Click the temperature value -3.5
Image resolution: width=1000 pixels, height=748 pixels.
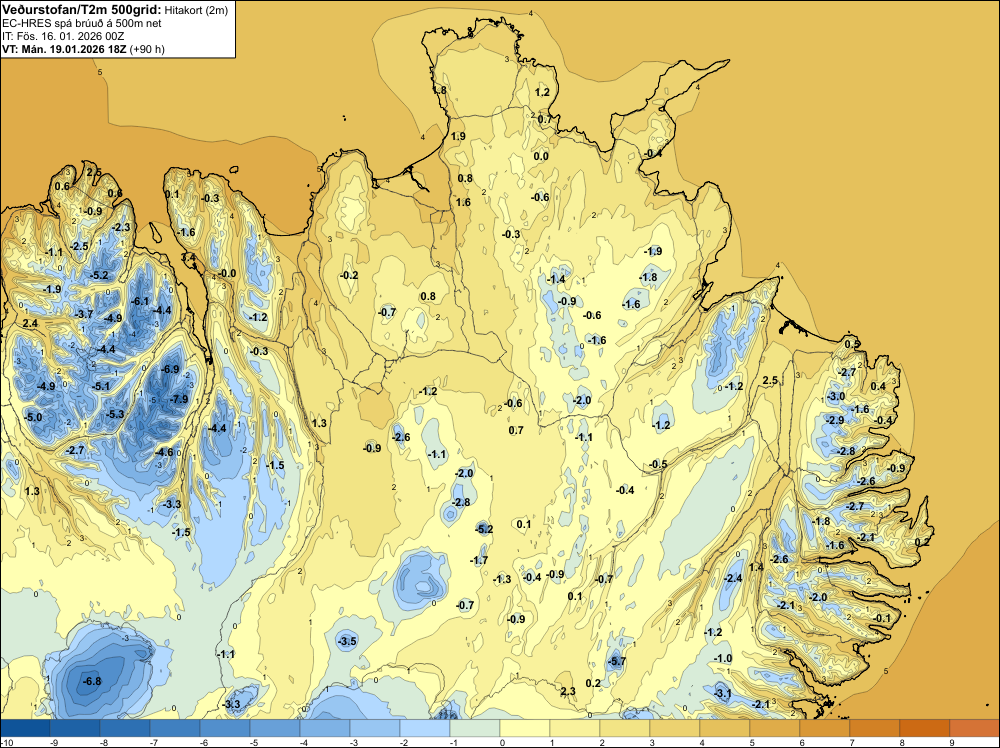pos(348,641)
